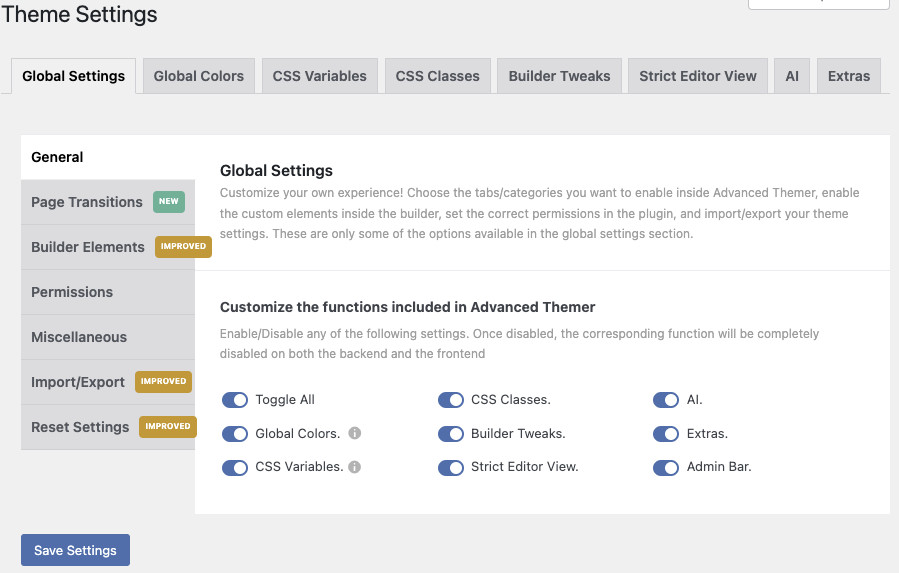The image size is (899, 573).
Task: Open the Strict Editor View tab
Action: 698,76
